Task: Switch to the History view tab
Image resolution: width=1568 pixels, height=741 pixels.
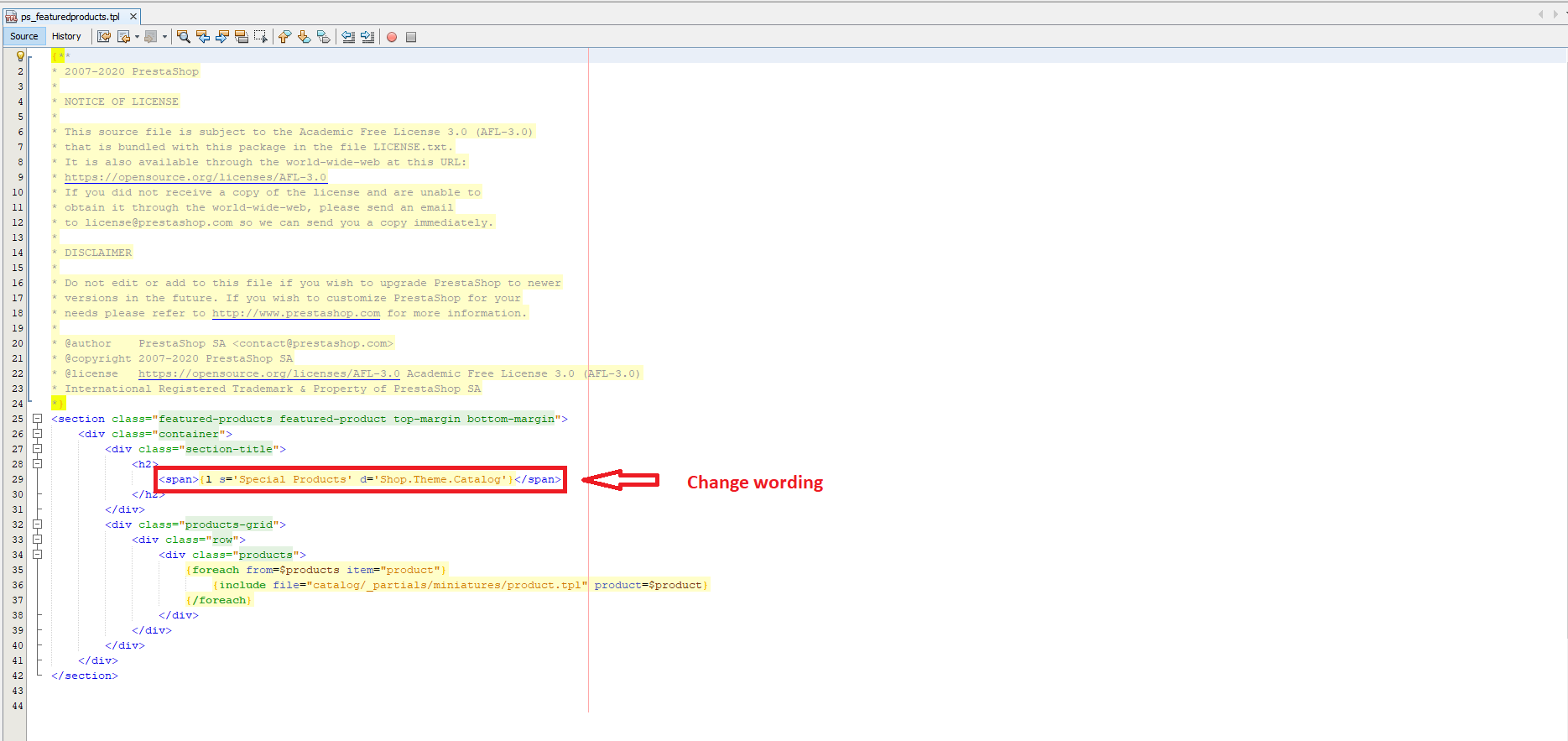Action: tap(66, 36)
